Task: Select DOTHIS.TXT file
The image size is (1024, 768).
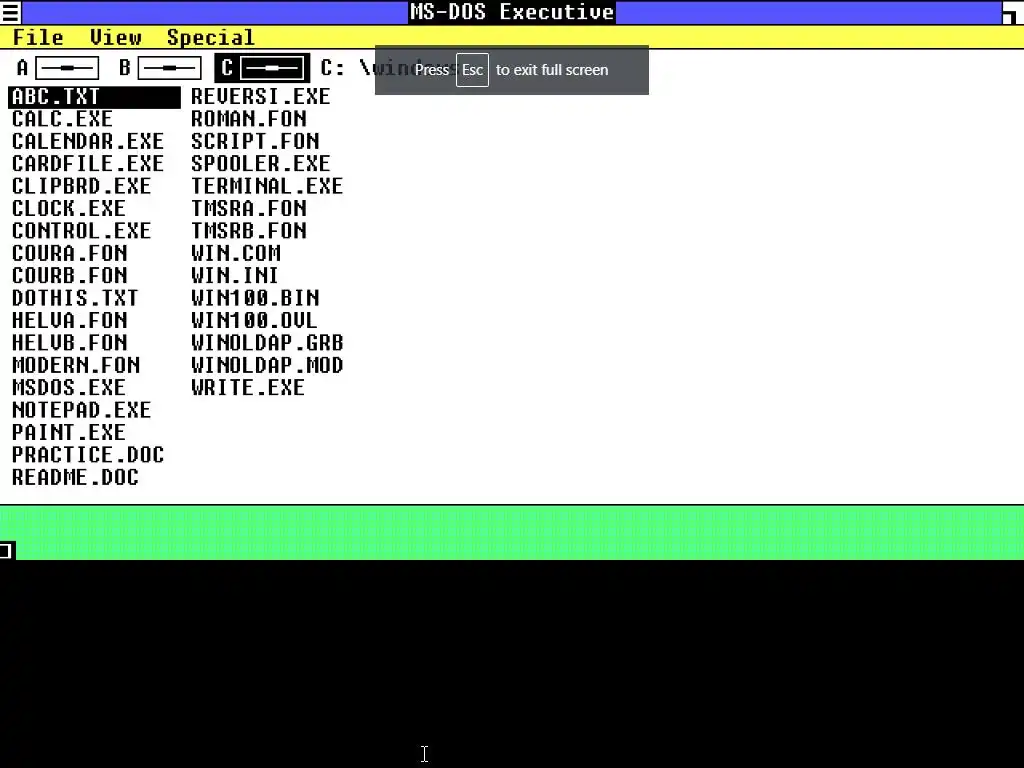Action: pyautogui.click(x=75, y=298)
